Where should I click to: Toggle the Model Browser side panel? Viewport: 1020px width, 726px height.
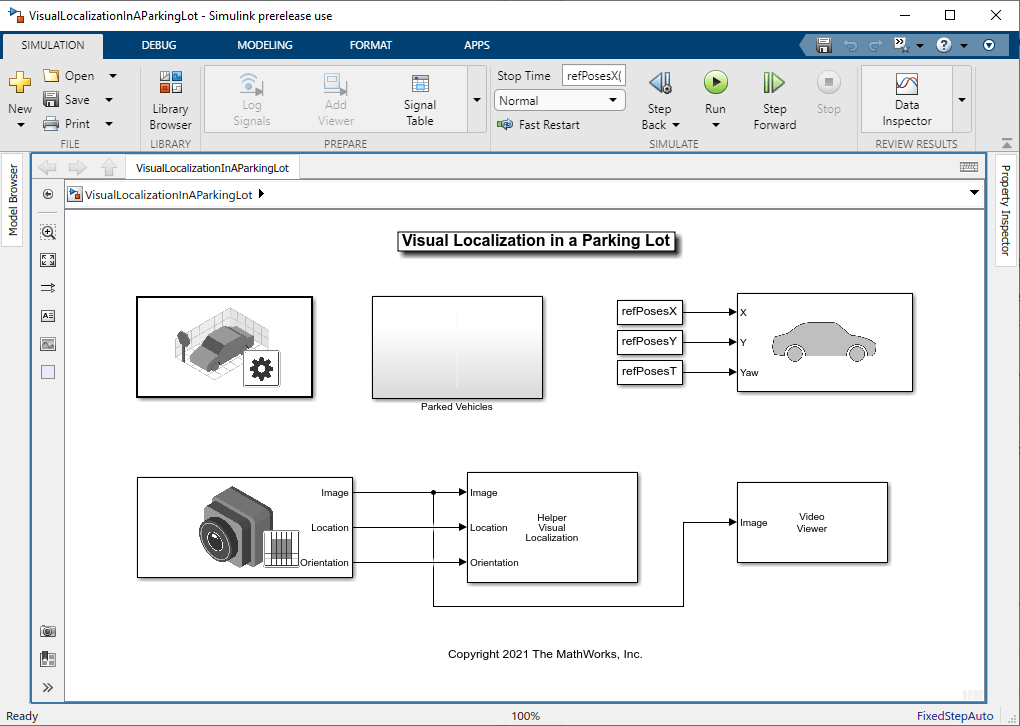pos(14,198)
